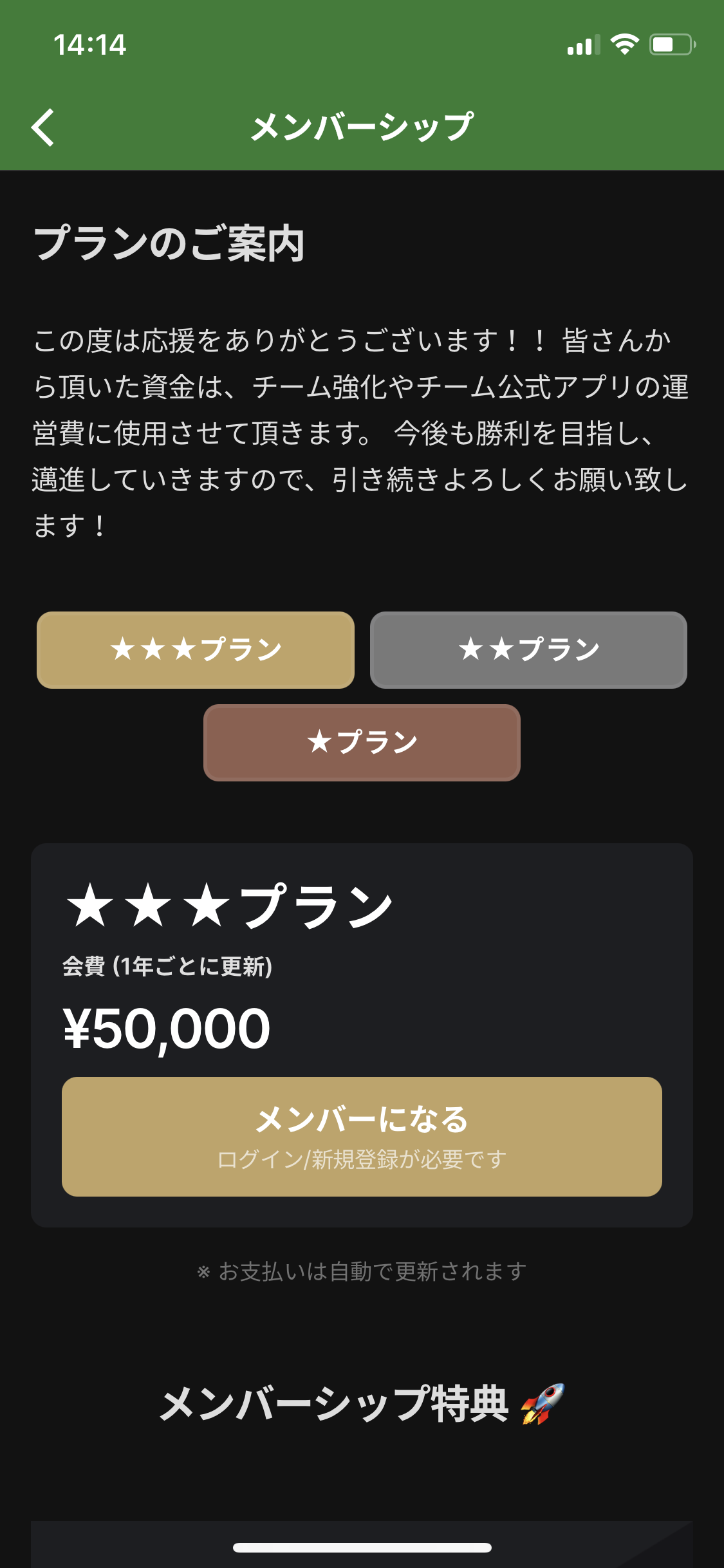The image size is (724, 1568).
Task: Tap the メンバーシップ header title
Action: click(362, 127)
